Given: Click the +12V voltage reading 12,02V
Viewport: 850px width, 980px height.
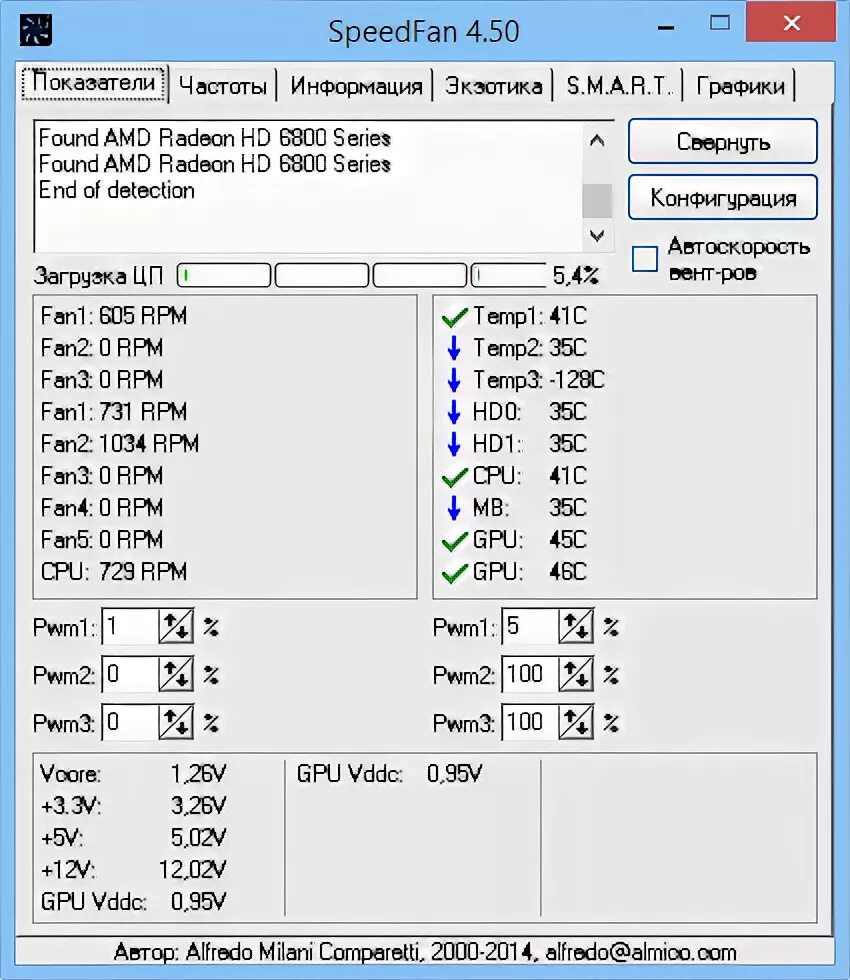Looking at the screenshot, I should click(x=192, y=870).
